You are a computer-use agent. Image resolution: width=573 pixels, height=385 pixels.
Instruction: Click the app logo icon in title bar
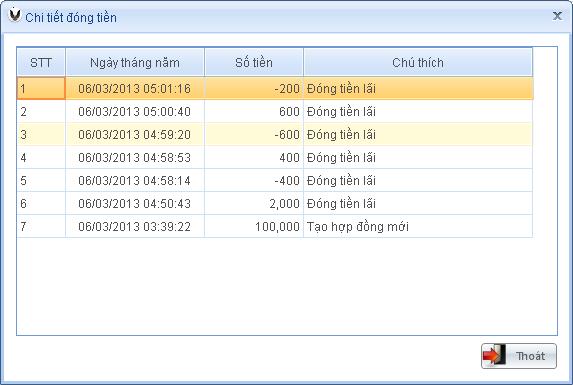tap(14, 15)
